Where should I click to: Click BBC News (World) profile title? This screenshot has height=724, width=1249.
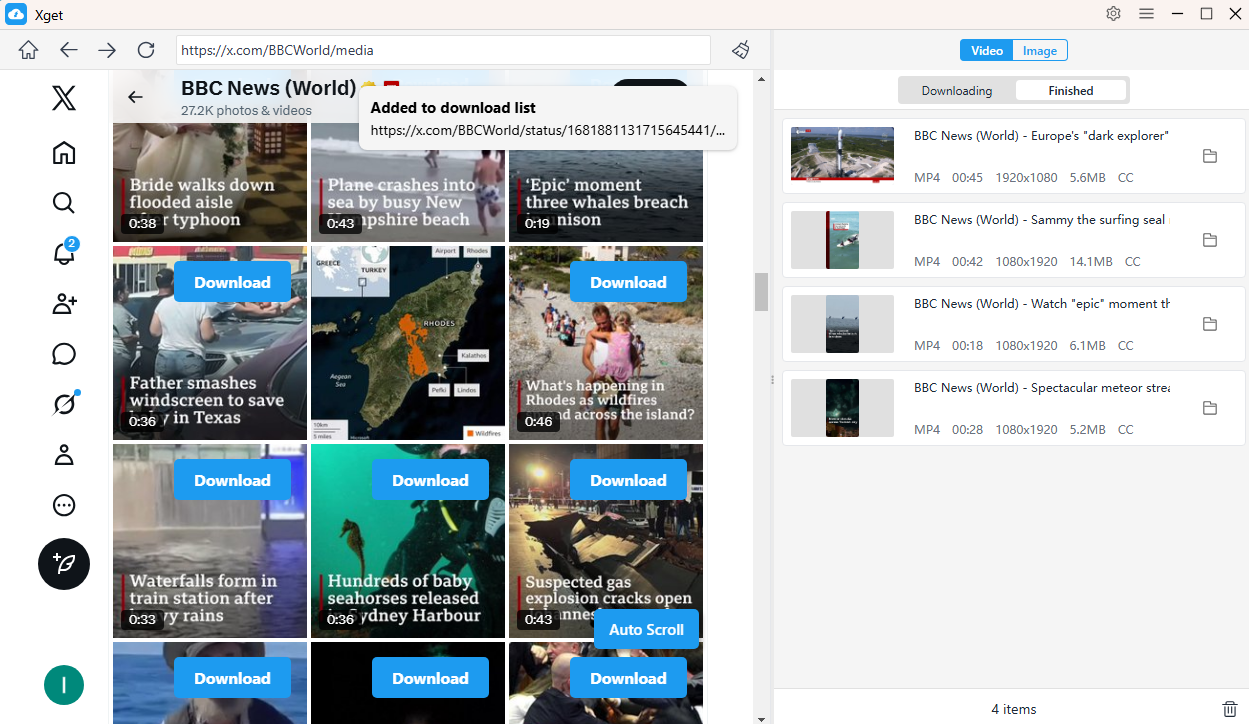pyautogui.click(x=268, y=88)
